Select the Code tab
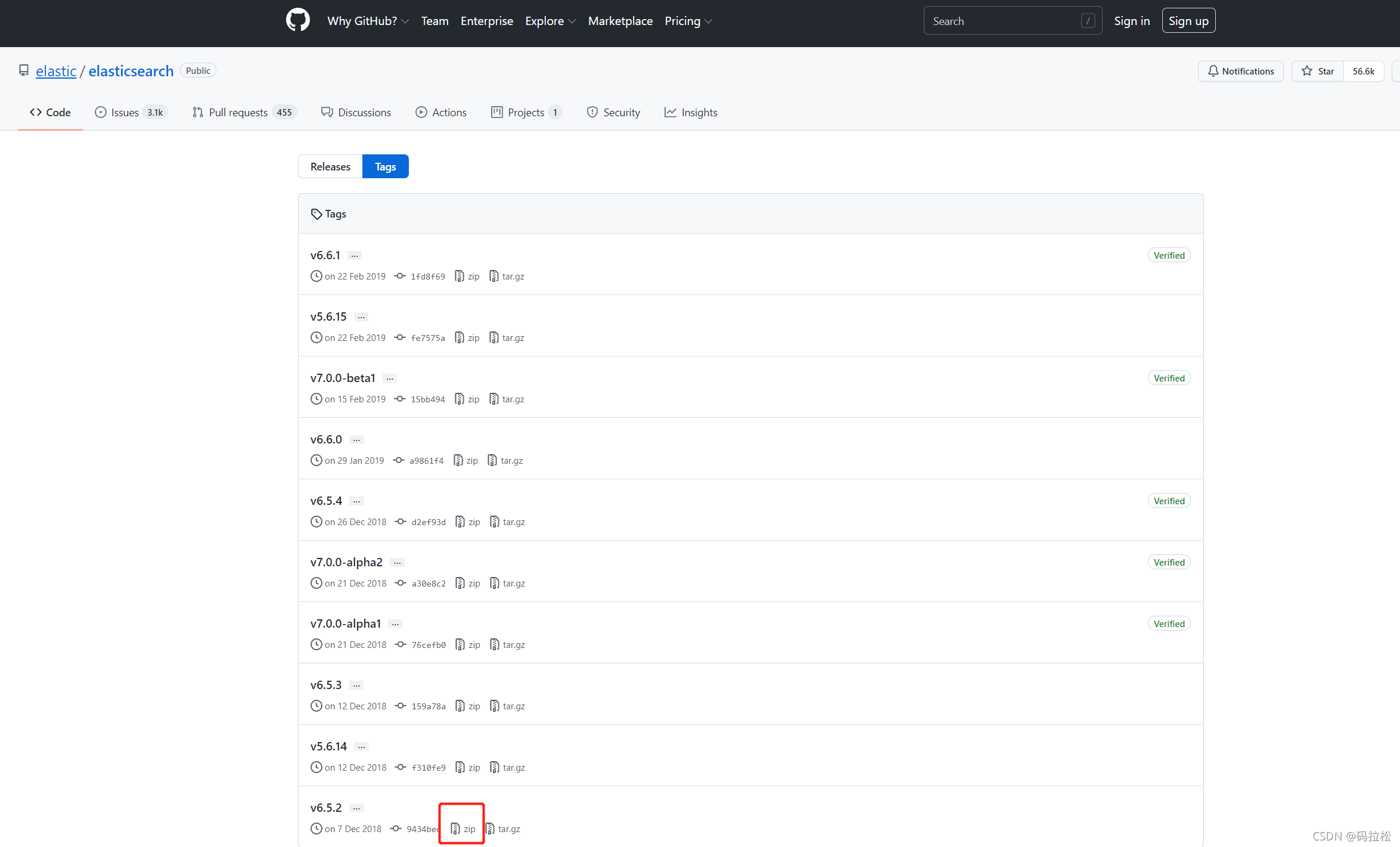This screenshot has width=1400, height=847. click(x=50, y=112)
